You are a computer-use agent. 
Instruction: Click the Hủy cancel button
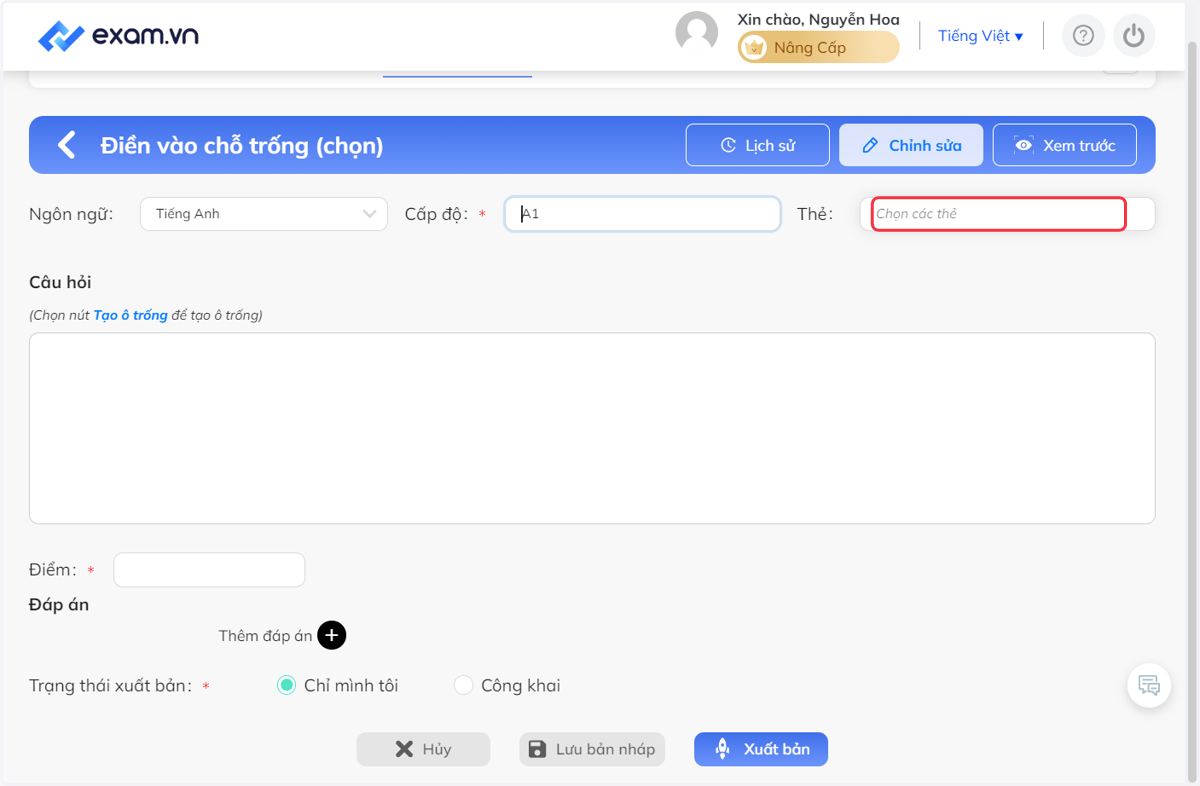point(423,749)
